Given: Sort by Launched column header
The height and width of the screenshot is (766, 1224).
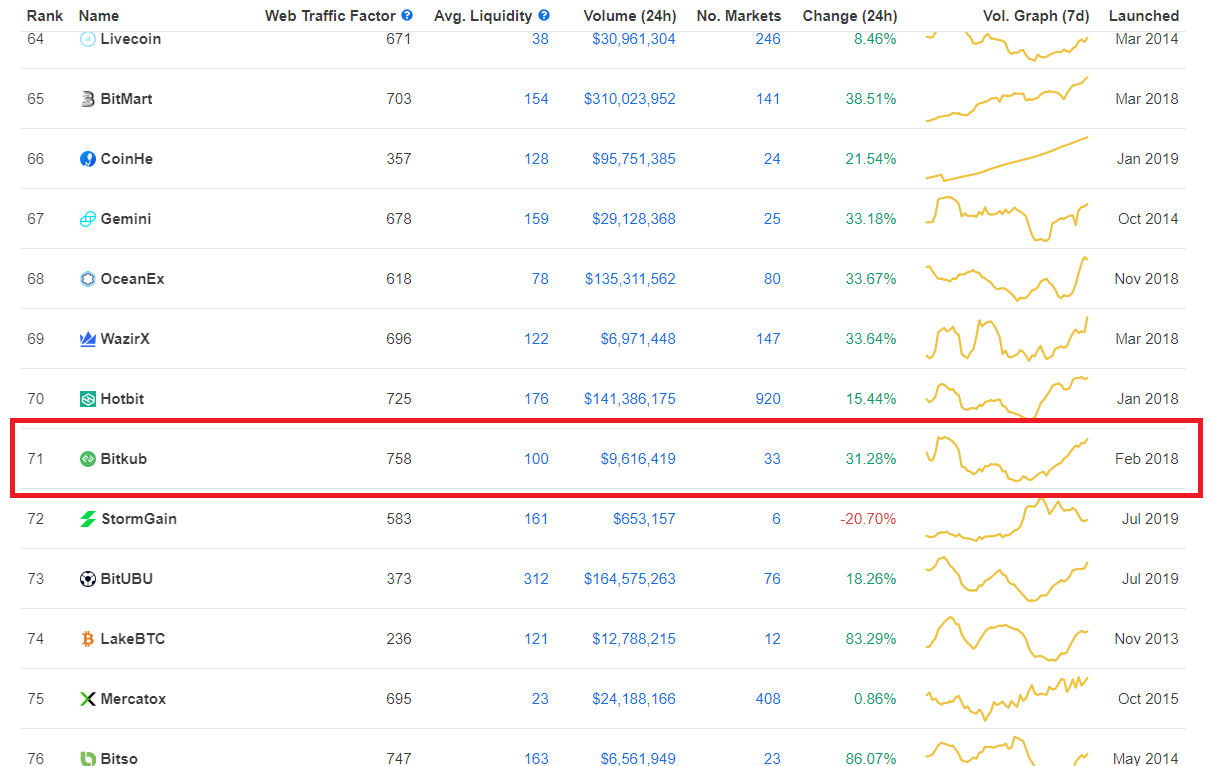Looking at the screenshot, I should tap(1144, 16).
